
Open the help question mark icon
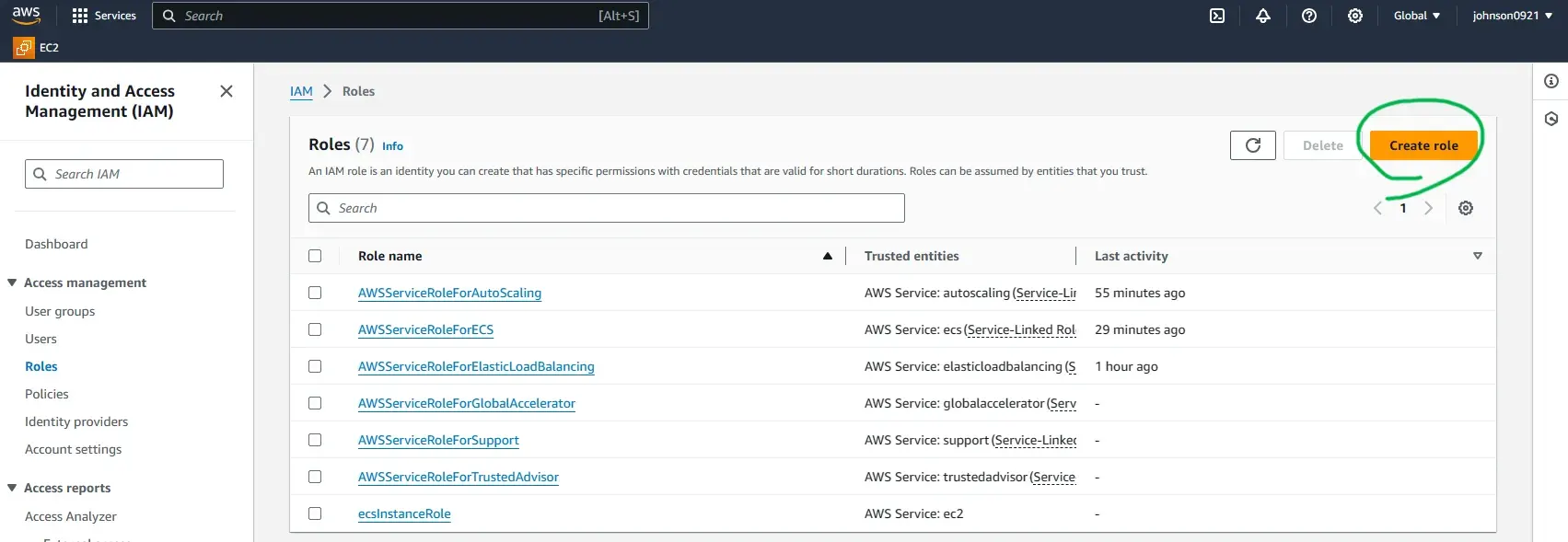tap(1309, 16)
